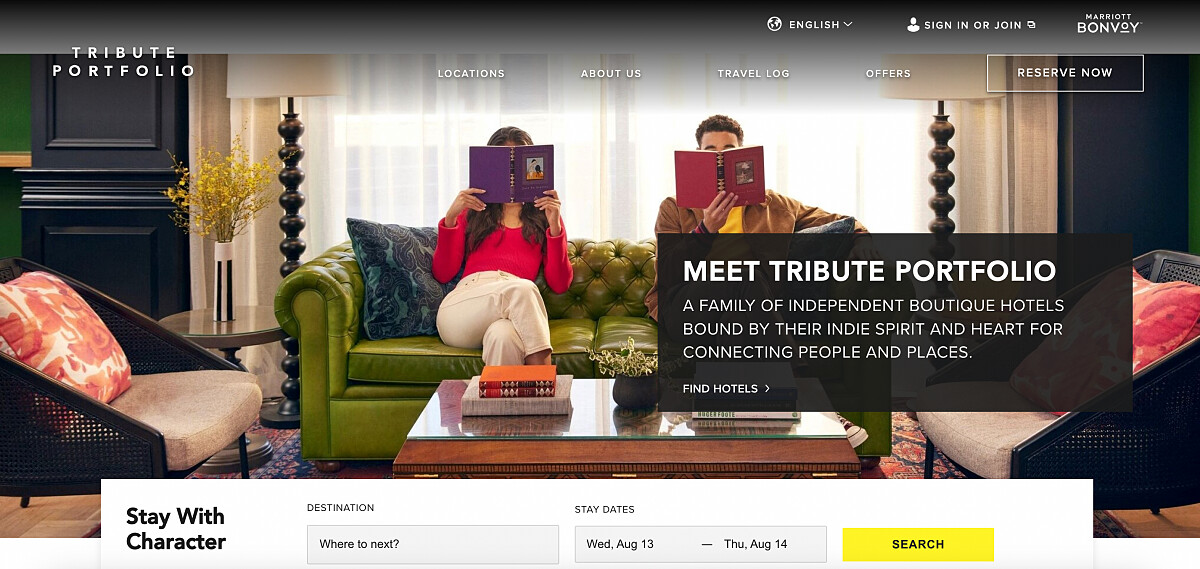Focus the Where to next destination field
Viewport: 1200px width, 569px height.
click(x=433, y=544)
